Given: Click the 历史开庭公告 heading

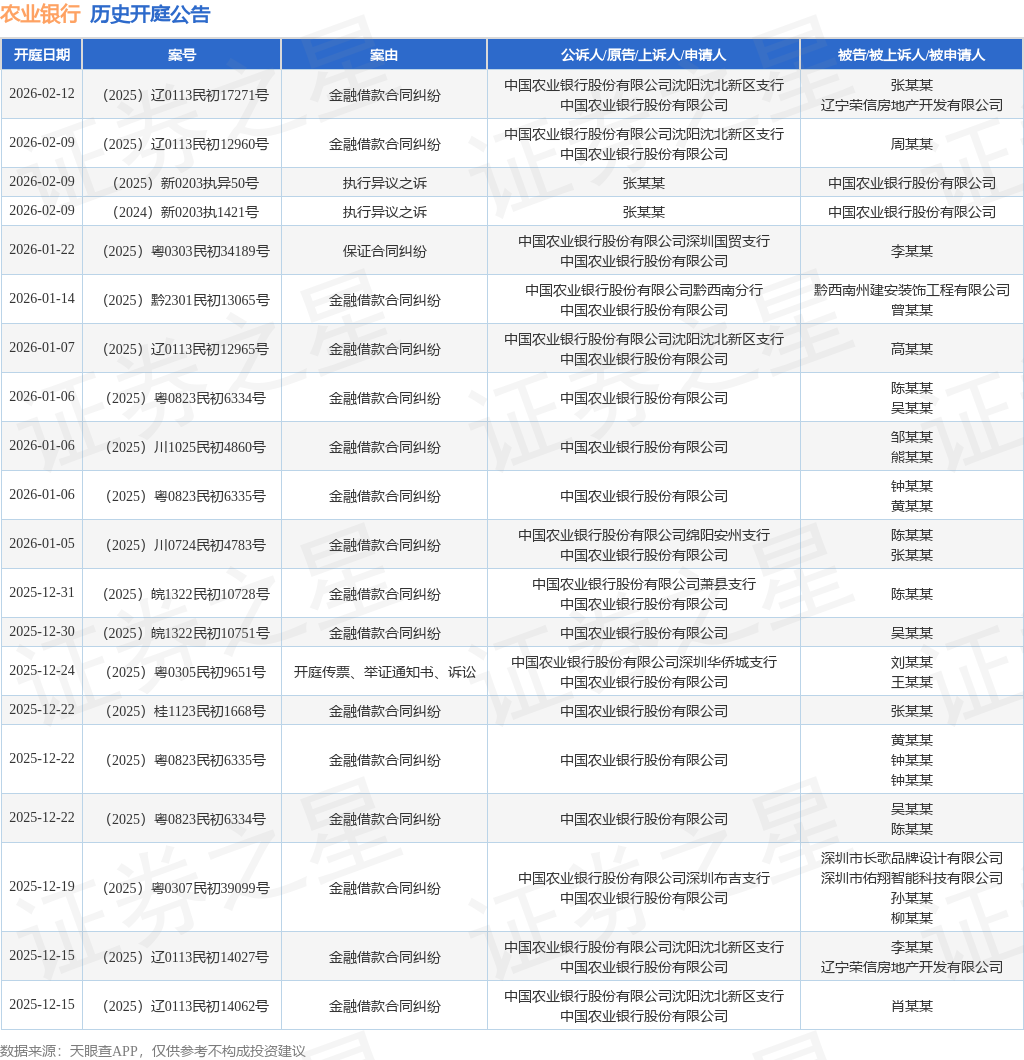Looking at the screenshot, I should 150,14.
